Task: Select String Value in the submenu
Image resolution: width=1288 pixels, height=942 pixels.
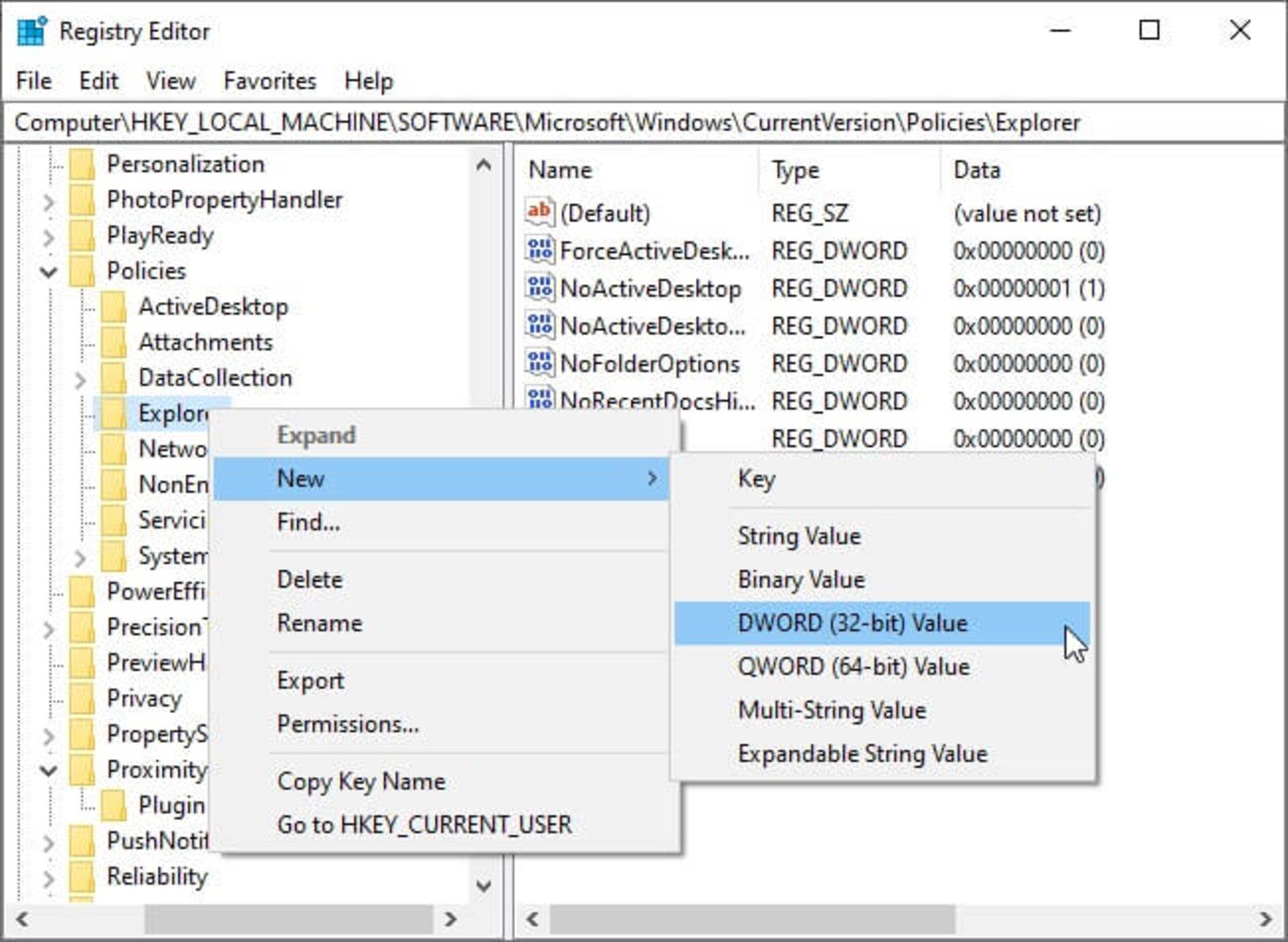Action: (x=882, y=536)
